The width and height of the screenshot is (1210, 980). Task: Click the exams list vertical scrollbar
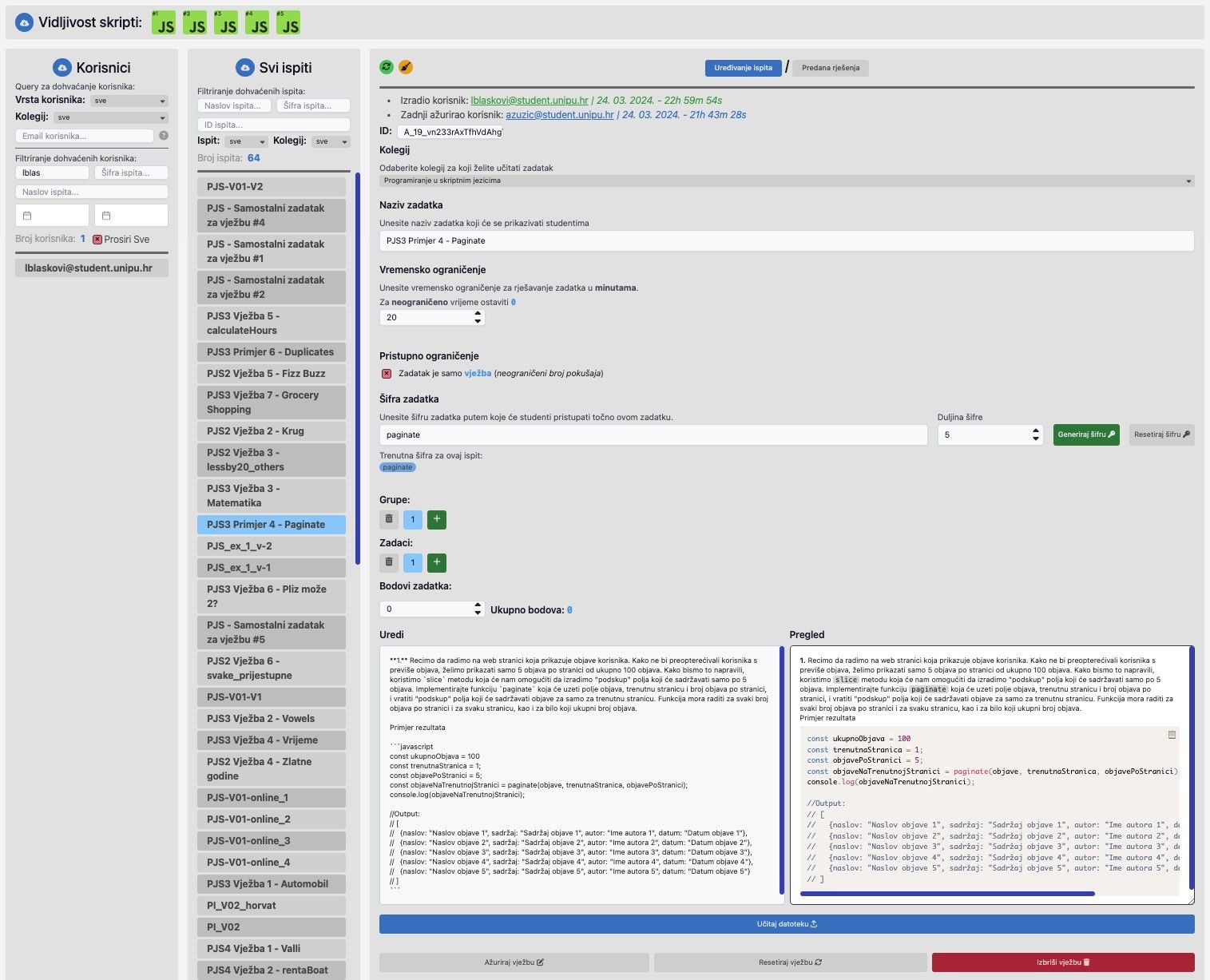coord(357,367)
